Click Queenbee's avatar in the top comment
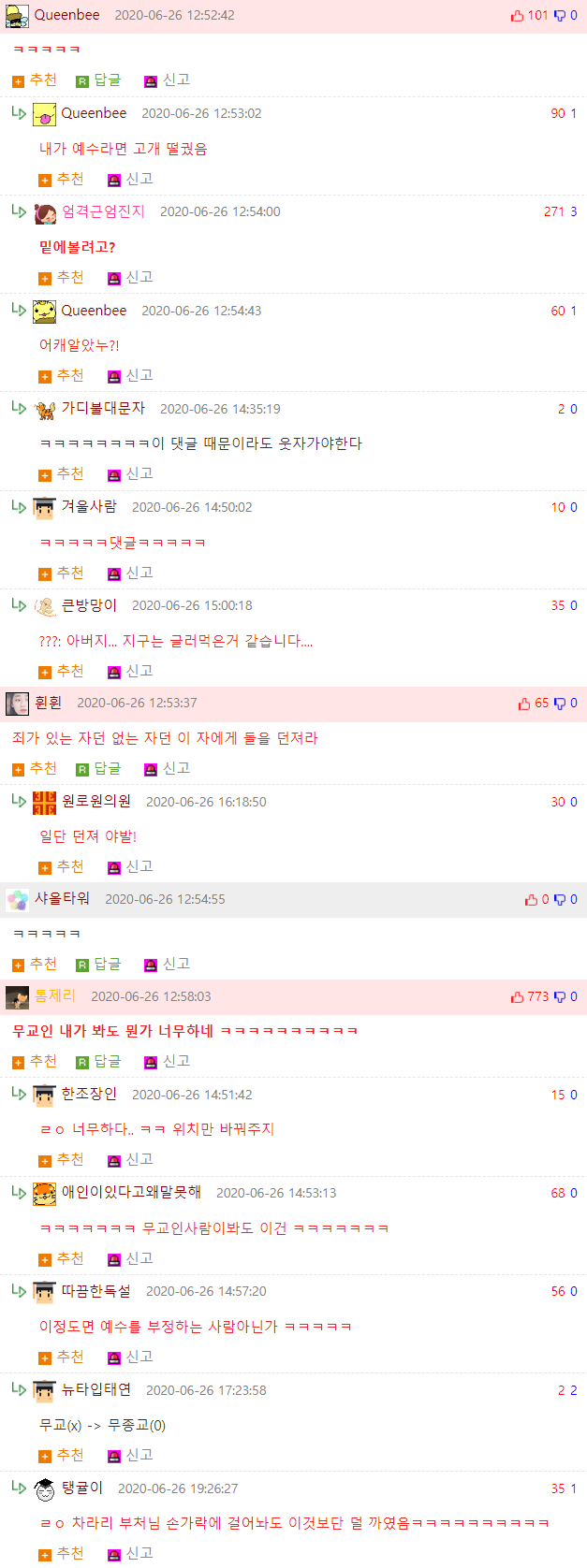The image size is (587, 1568). (17, 16)
